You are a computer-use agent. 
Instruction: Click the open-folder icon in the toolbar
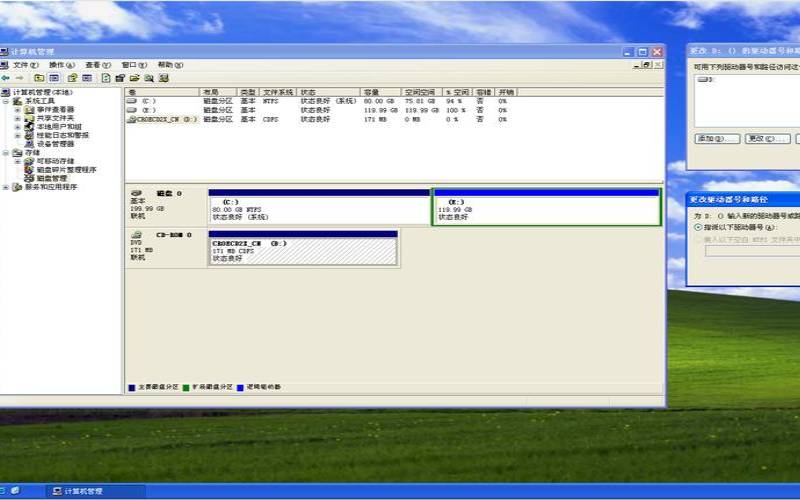click(x=135, y=78)
